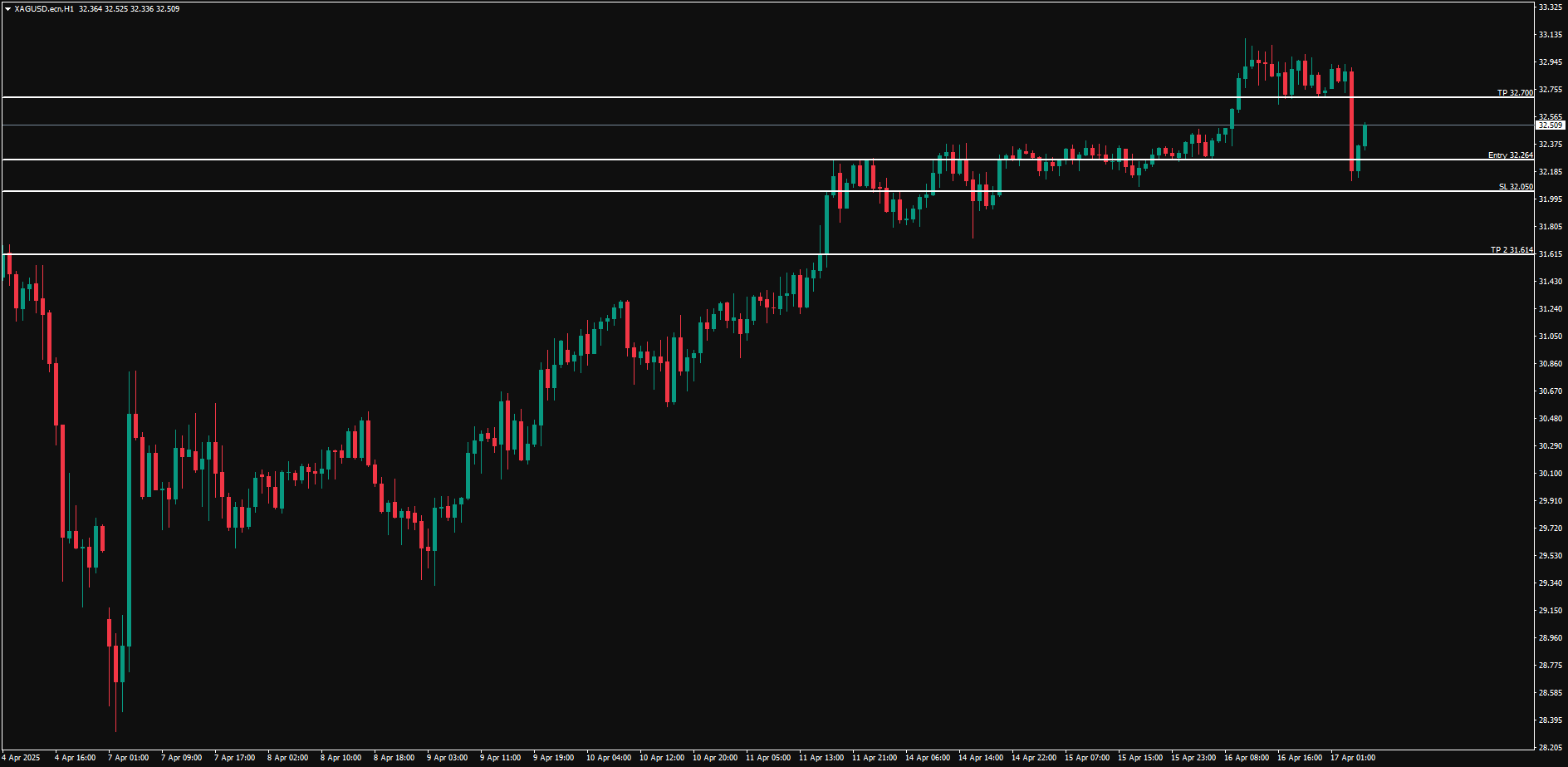This screenshot has width=1568, height=767.
Task: Click the dropdown triangle beside XAGUSD.ecn,H1
Action: click(7, 9)
